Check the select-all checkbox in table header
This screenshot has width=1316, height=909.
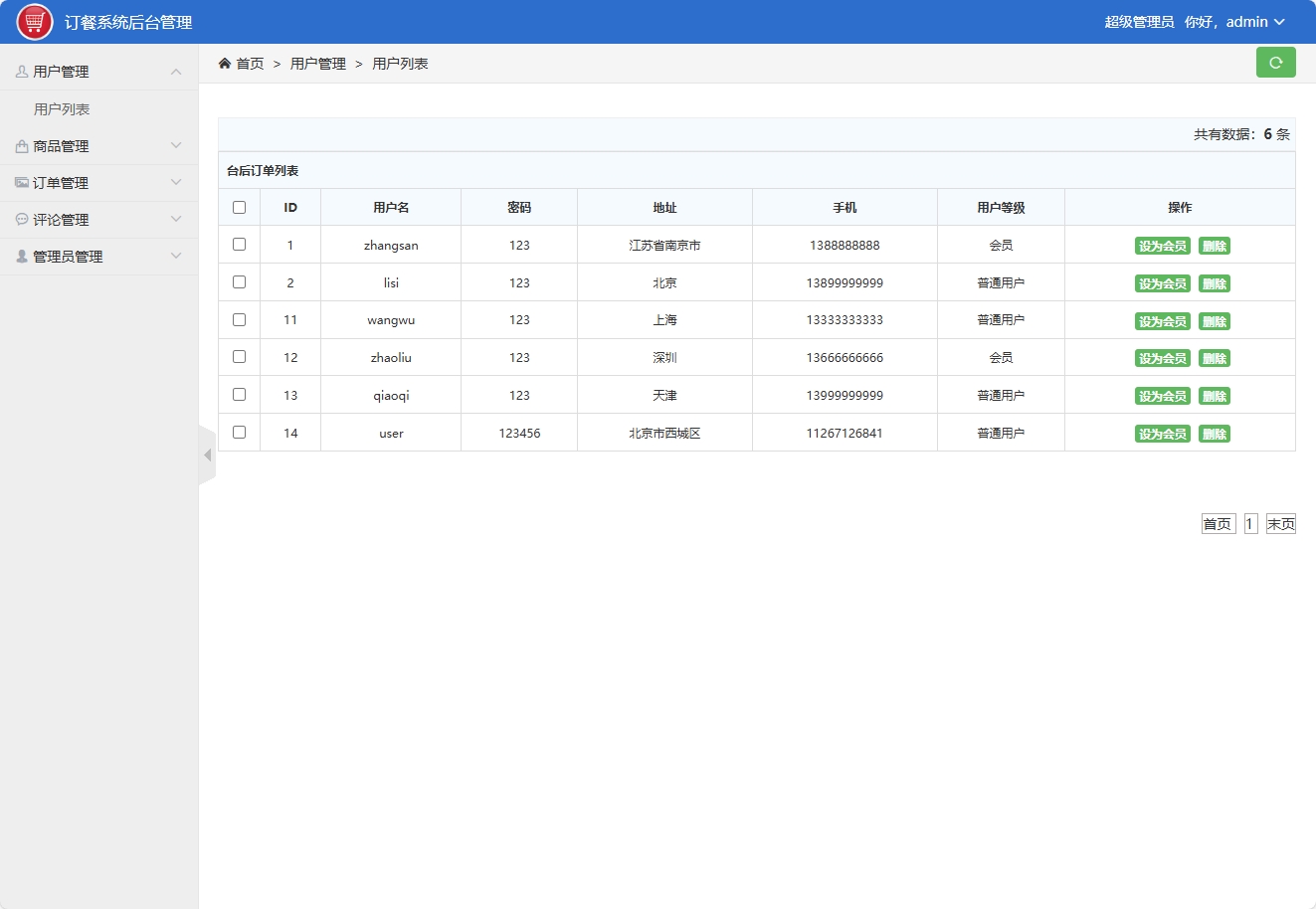(x=239, y=206)
